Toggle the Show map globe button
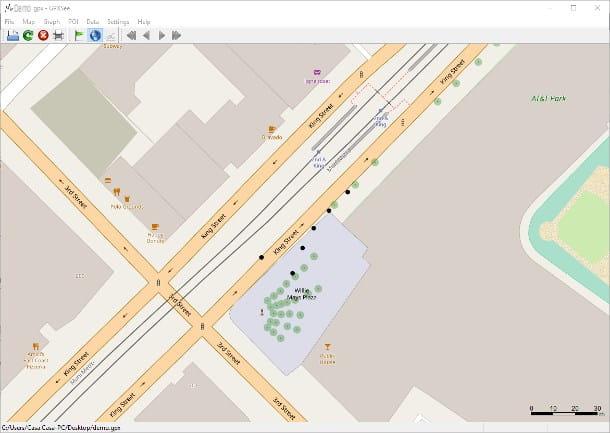The width and height of the screenshot is (610, 433). point(95,35)
